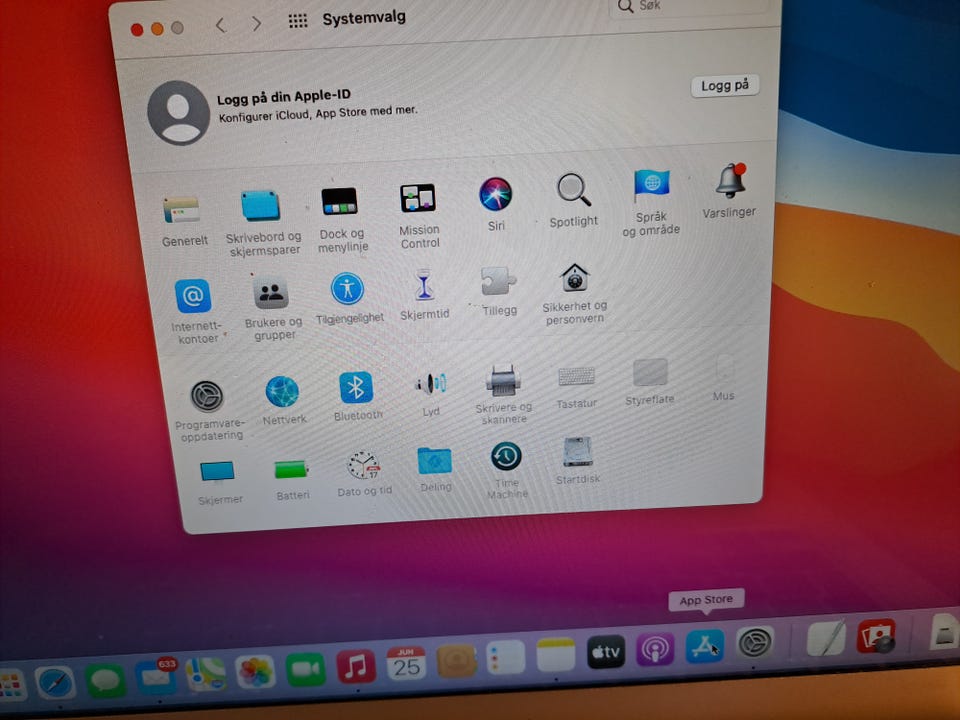Click the 'Konfigurer iCloud, App Store med mer.' text

coord(318,113)
